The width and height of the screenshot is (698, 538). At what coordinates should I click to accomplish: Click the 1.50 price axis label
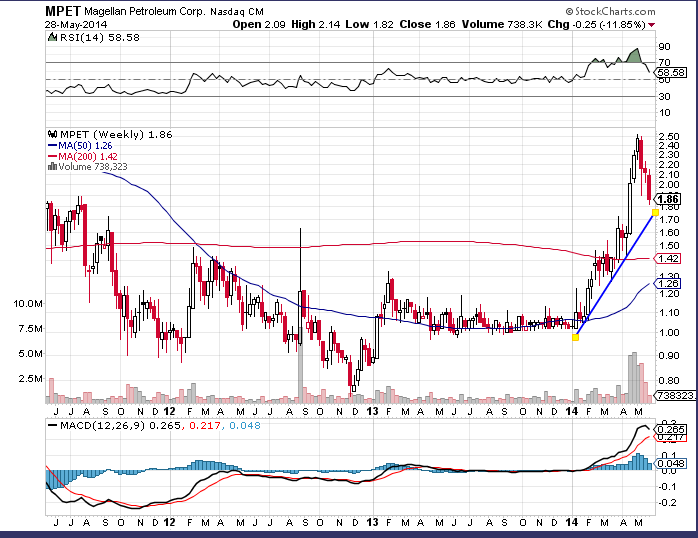(x=669, y=246)
